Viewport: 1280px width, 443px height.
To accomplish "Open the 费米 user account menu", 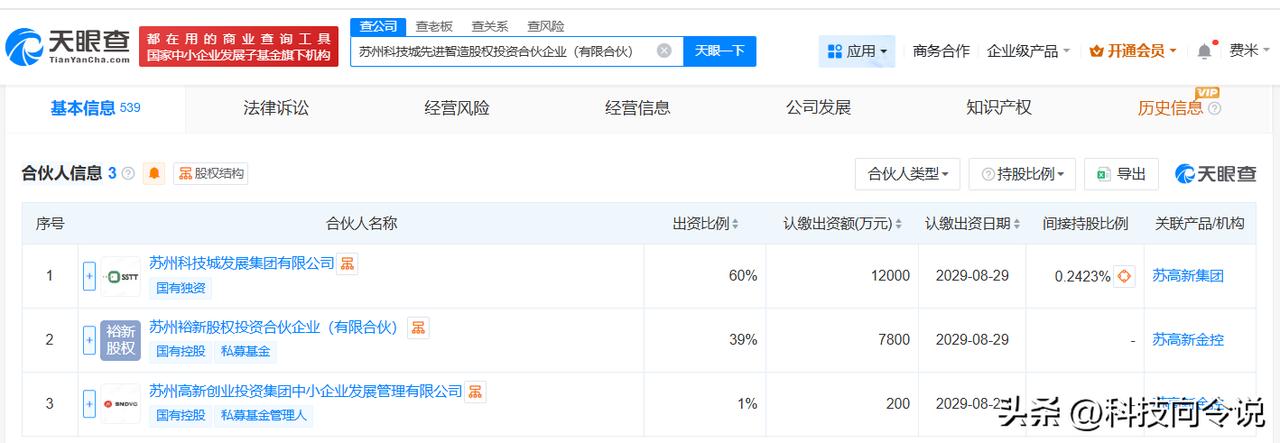I will 1250,51.
